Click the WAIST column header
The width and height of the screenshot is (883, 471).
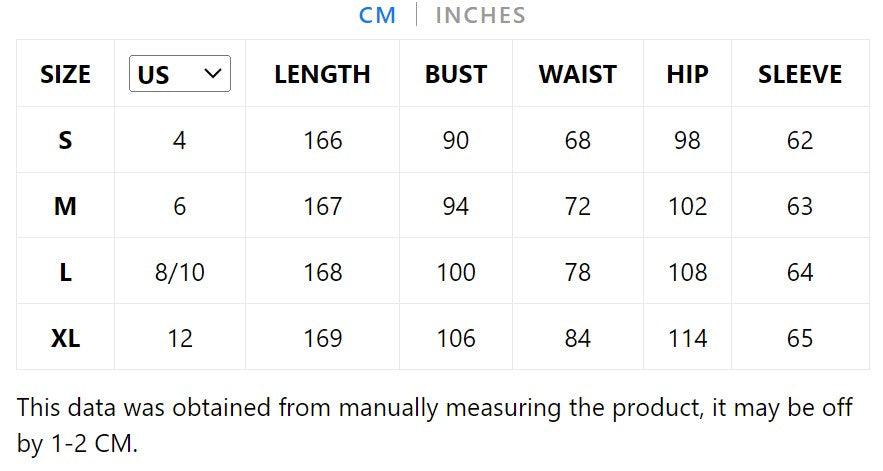pyautogui.click(x=577, y=74)
